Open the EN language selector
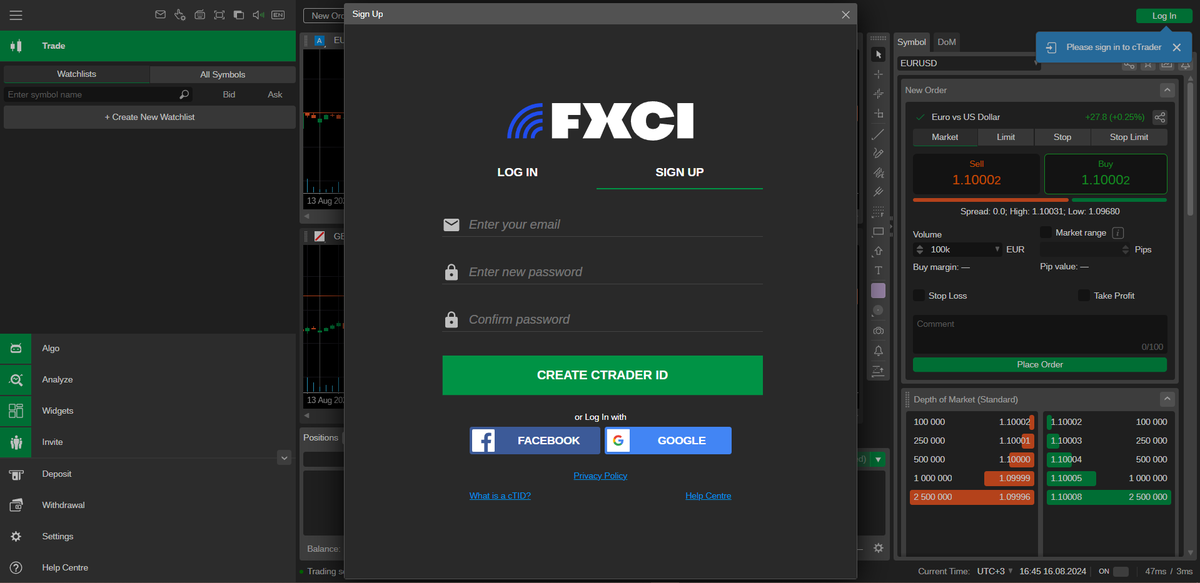The height and width of the screenshot is (583, 1200). pos(277,15)
